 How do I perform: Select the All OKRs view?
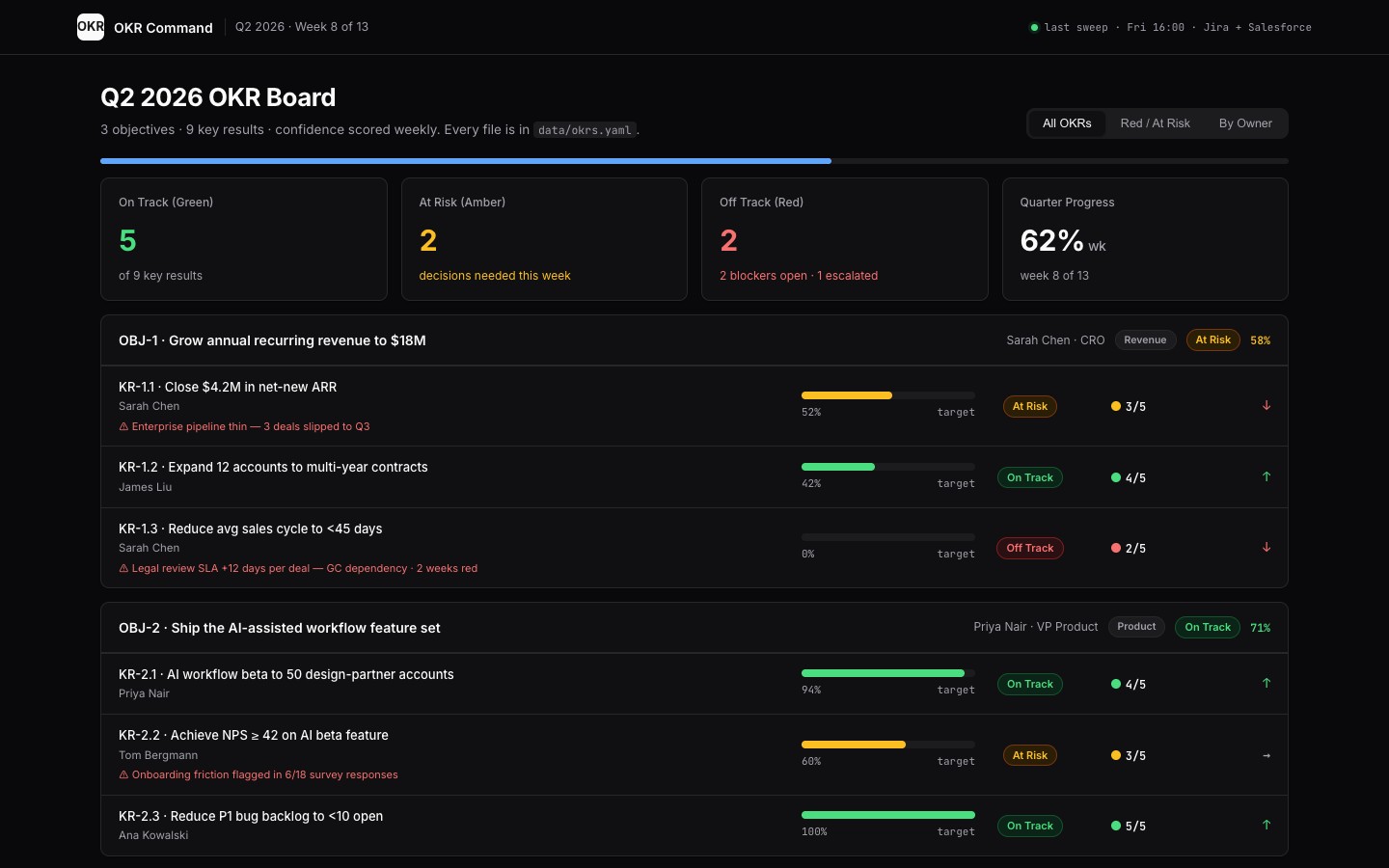click(x=1067, y=123)
